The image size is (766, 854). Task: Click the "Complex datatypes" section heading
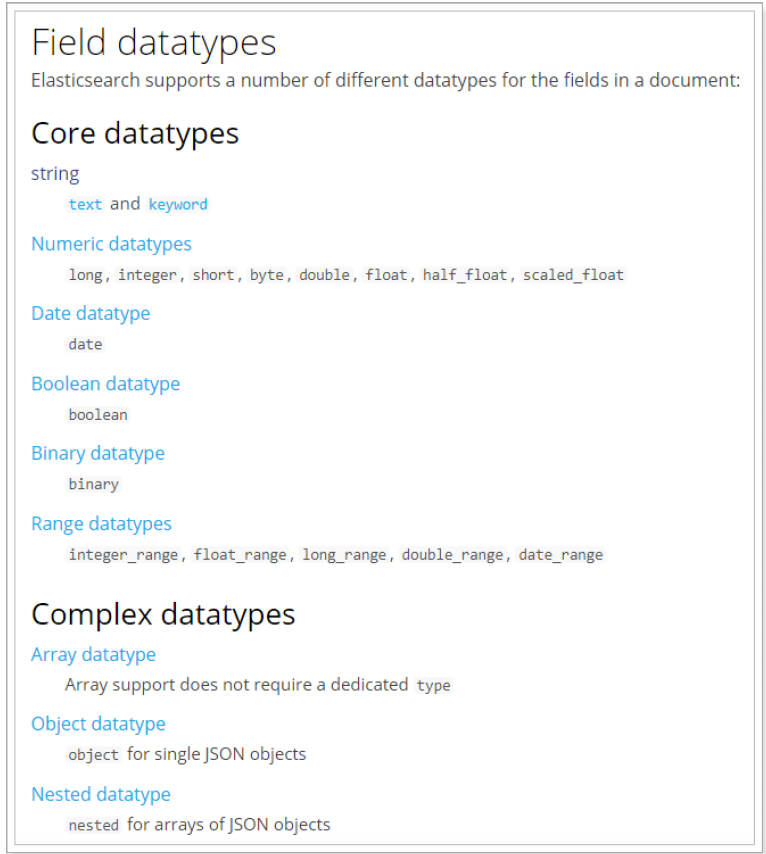[163, 613]
